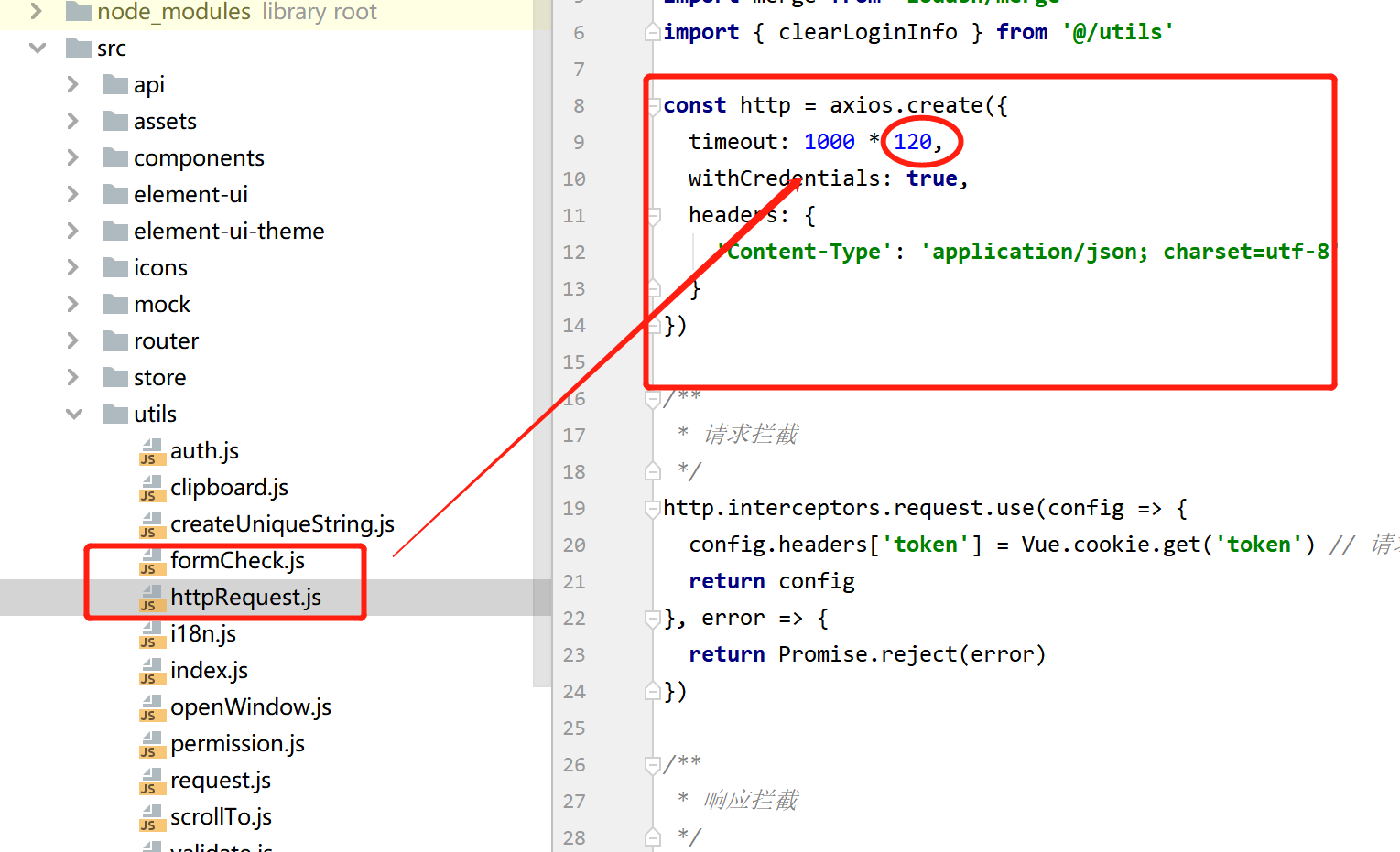Image resolution: width=1400 pixels, height=852 pixels.
Task: Click the JS file icon of openWindow.js
Action: pyautogui.click(x=151, y=707)
